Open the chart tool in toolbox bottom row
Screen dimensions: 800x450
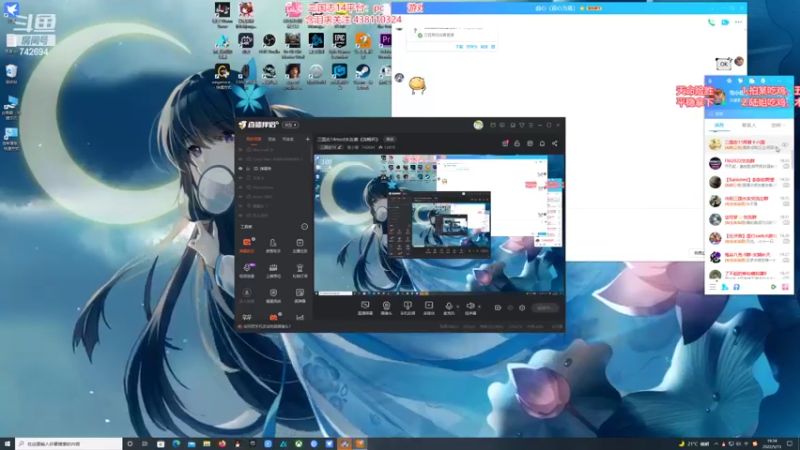point(299,317)
